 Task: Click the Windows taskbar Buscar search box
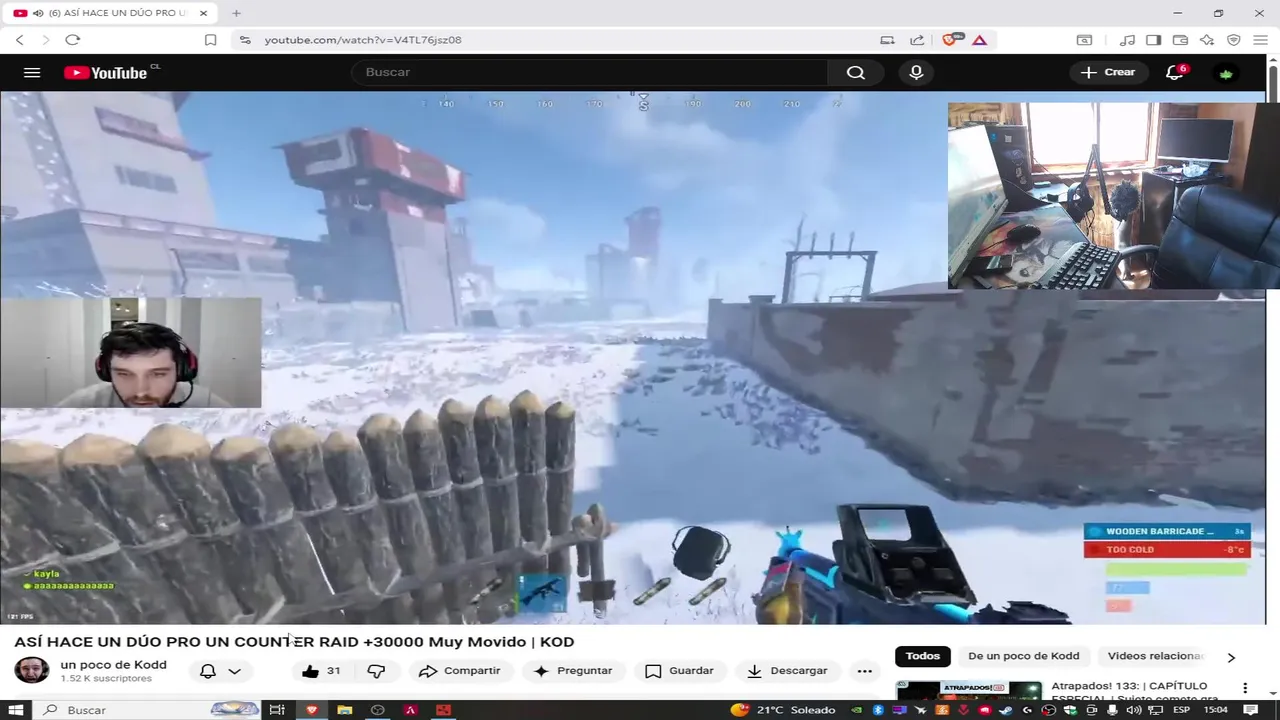tap(150, 710)
